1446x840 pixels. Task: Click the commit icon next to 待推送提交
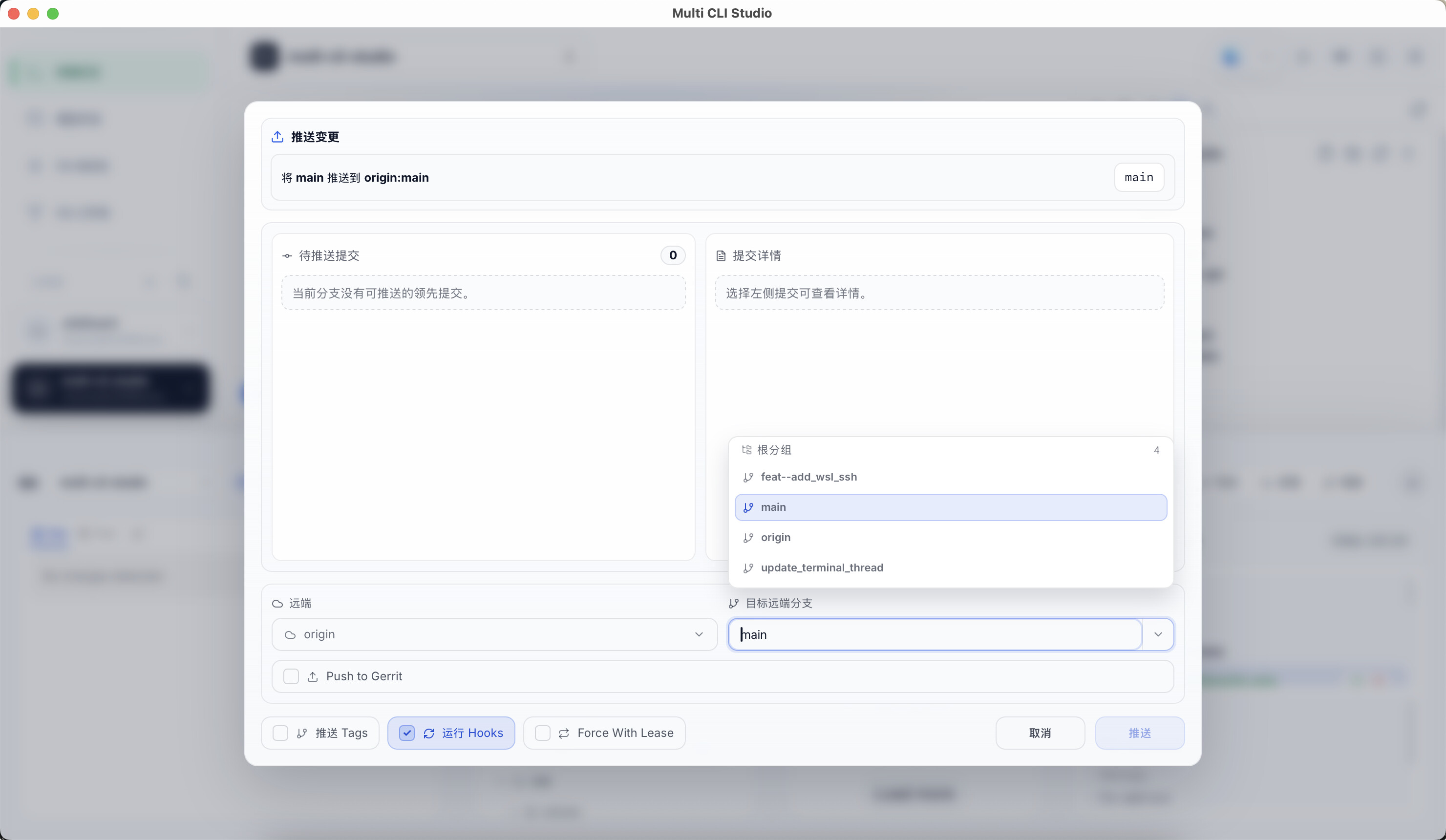tap(287, 256)
